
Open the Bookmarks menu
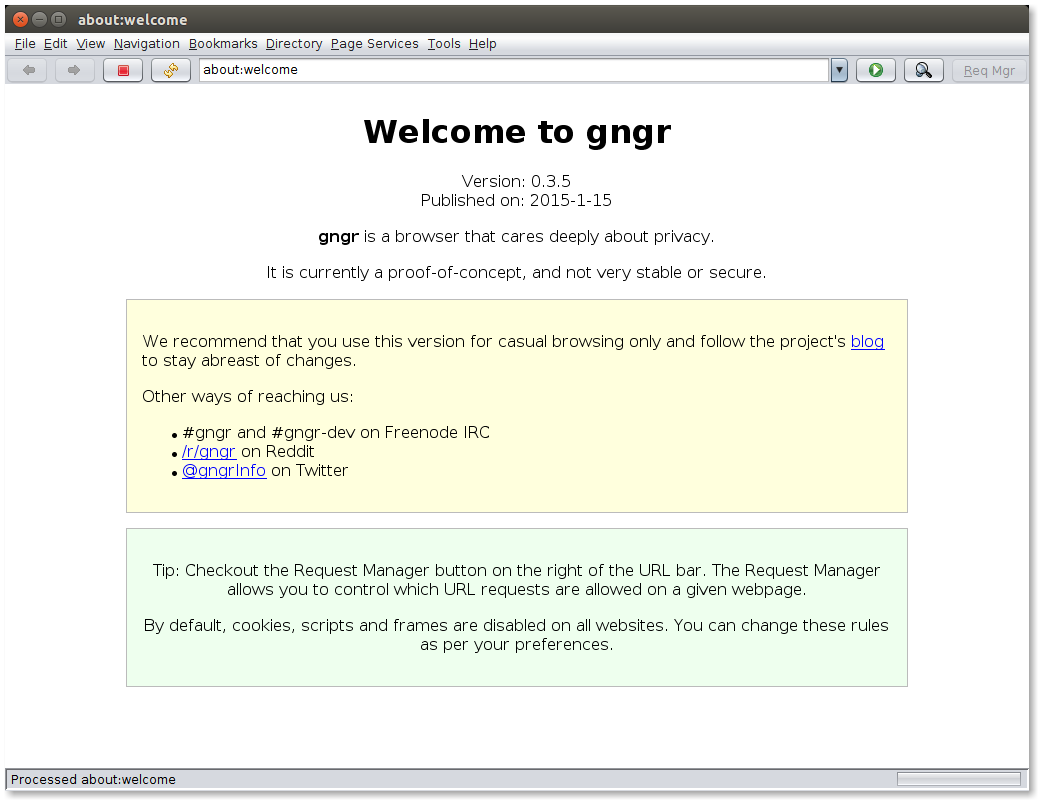click(x=223, y=43)
